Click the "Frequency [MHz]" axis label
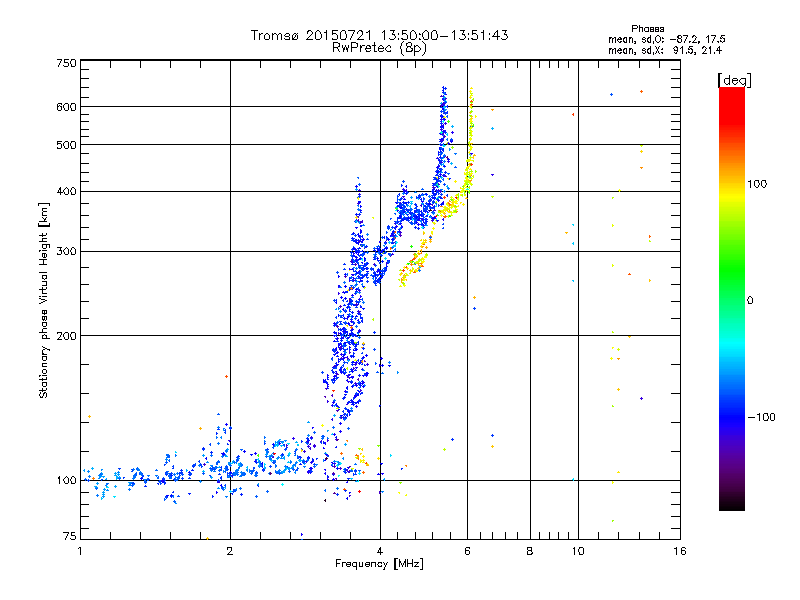 click(x=379, y=564)
